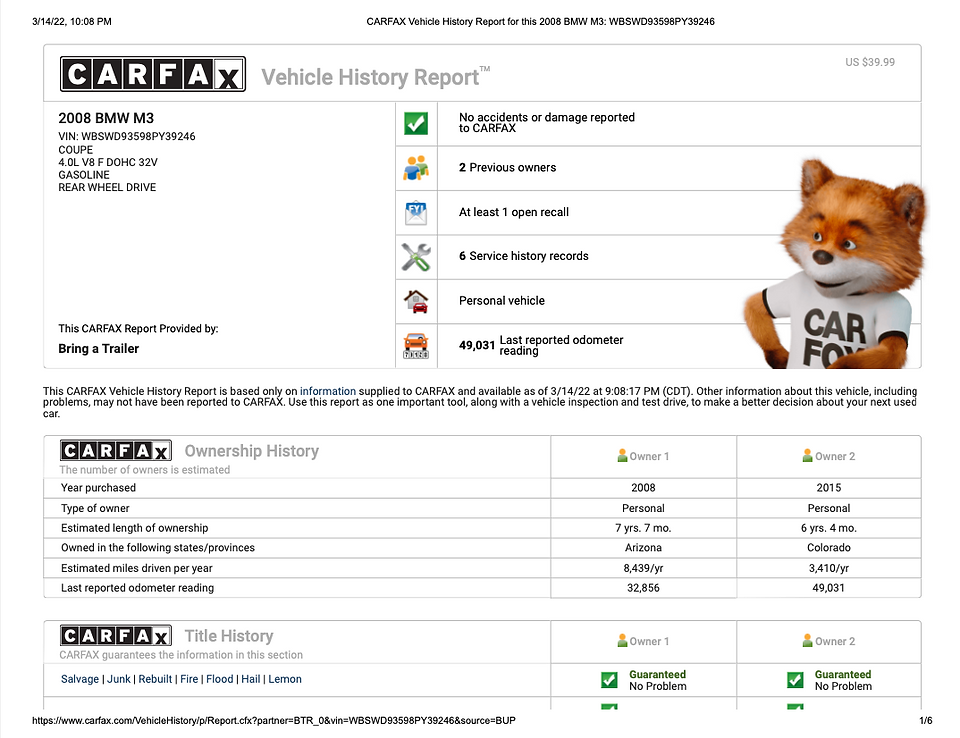Click the '3/14/22, 10:08 PM' print timestamp
The image size is (960, 738).
pos(72,21)
